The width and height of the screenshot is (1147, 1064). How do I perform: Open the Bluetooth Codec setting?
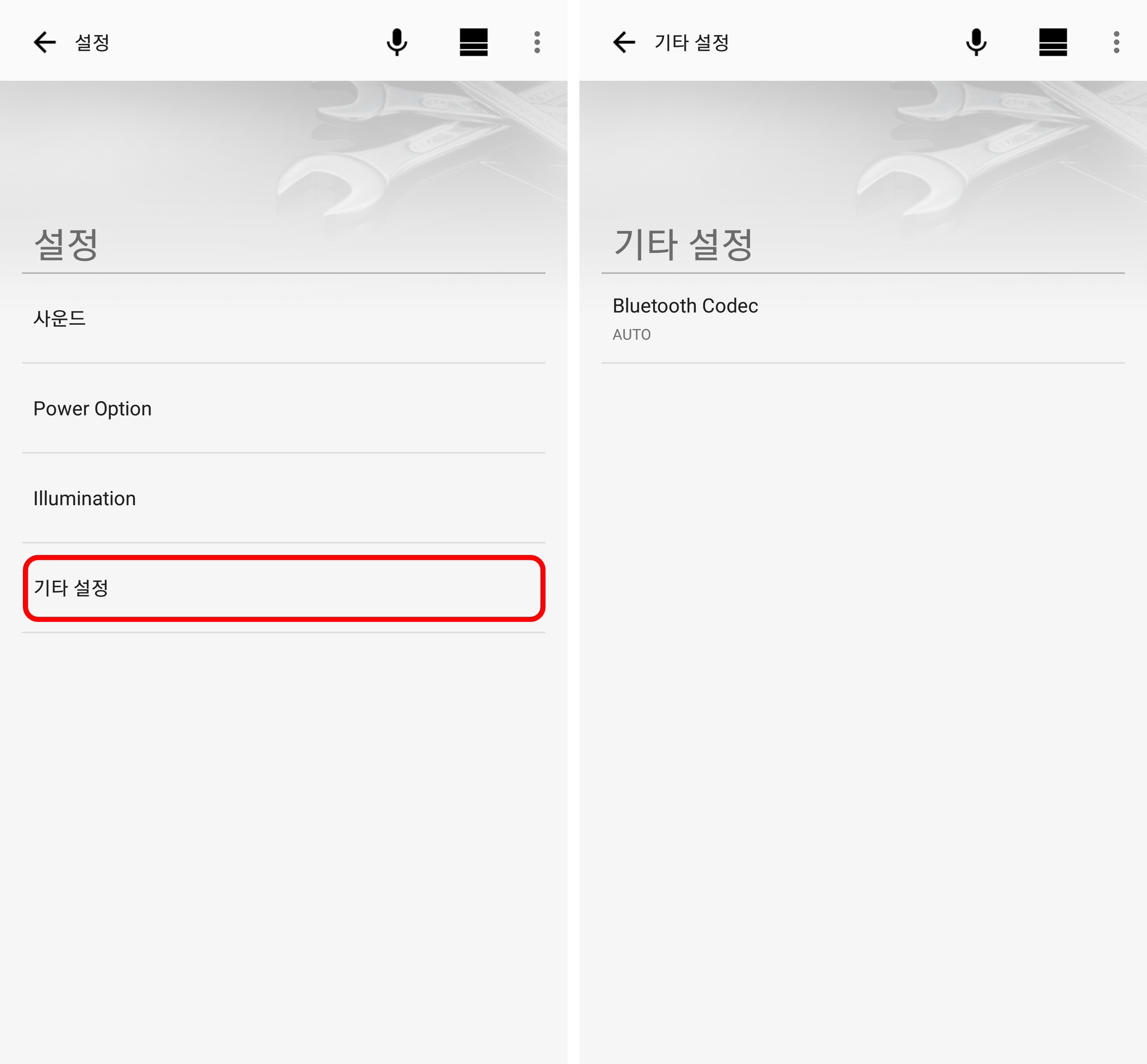tap(862, 318)
